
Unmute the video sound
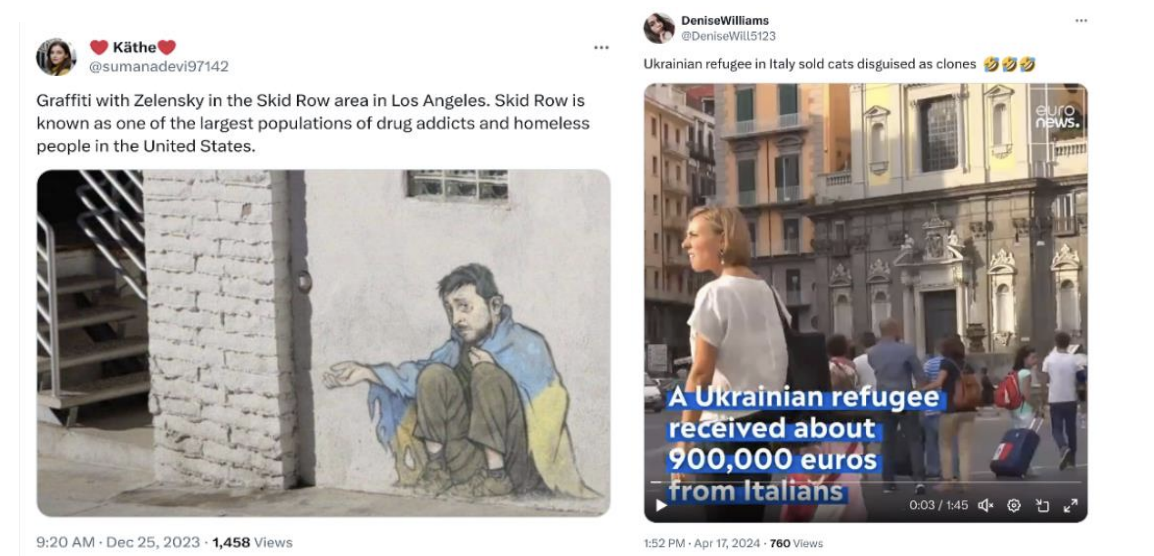[988, 505]
